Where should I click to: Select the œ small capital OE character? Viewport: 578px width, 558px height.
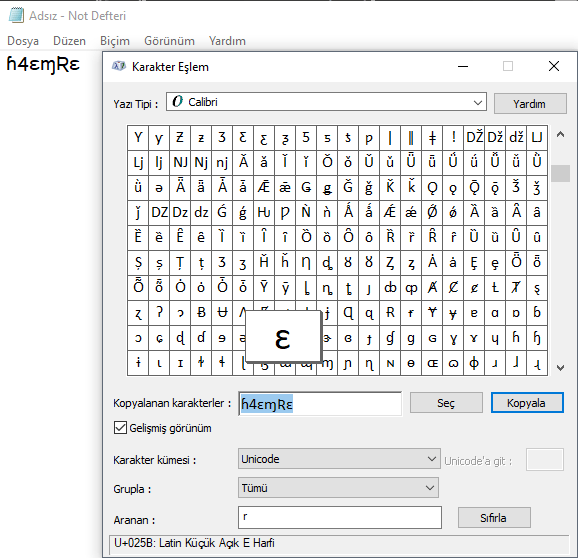click(x=432, y=363)
